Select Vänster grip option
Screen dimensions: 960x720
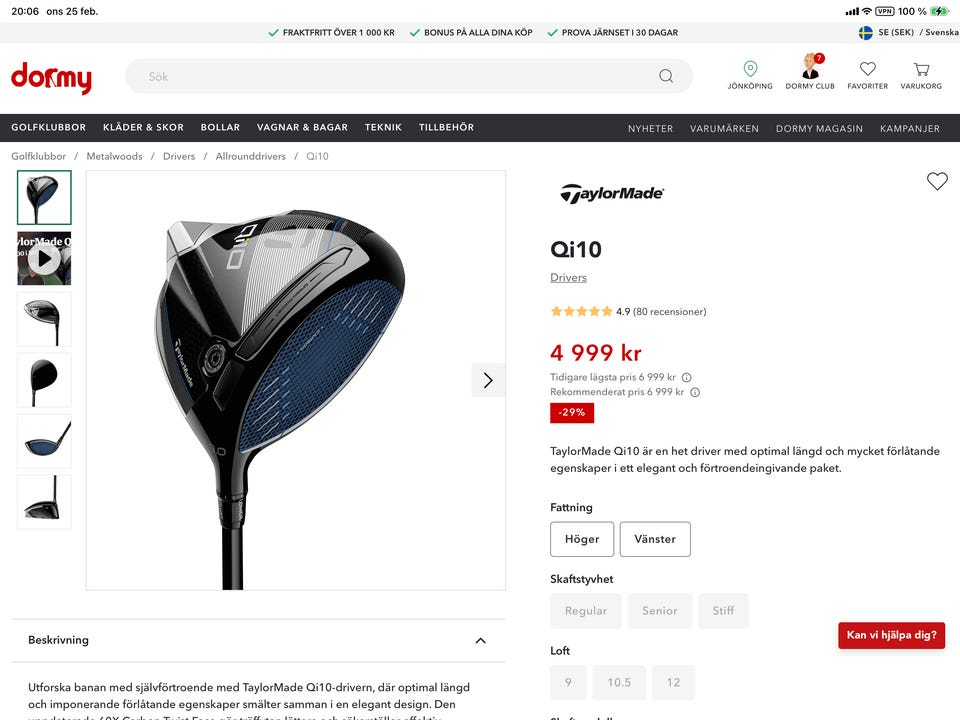[655, 539]
